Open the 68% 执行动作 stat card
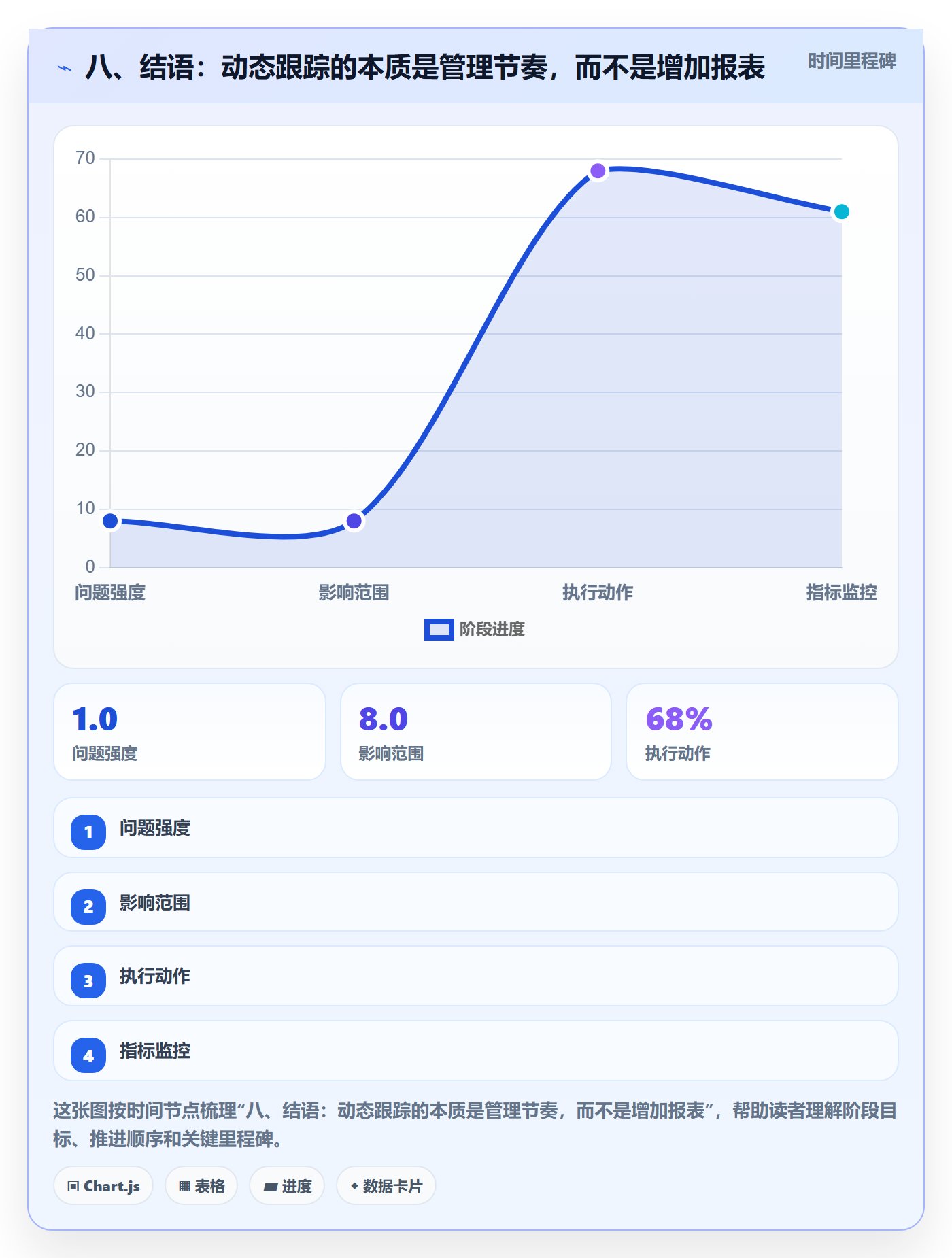Image resolution: width=952 pixels, height=1258 pixels. [762, 732]
